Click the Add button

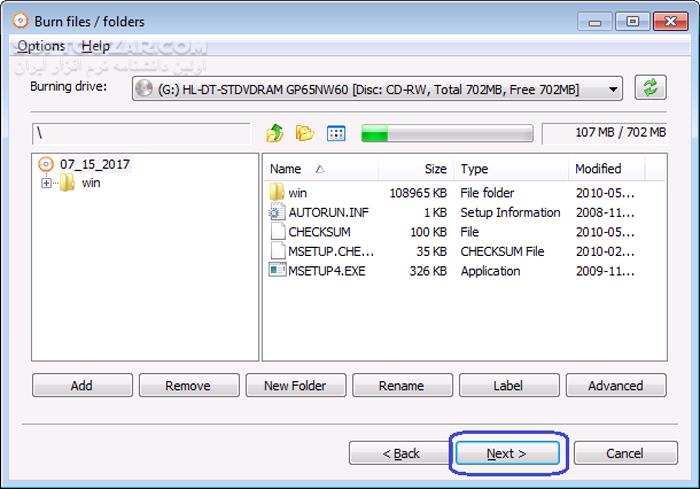point(82,385)
